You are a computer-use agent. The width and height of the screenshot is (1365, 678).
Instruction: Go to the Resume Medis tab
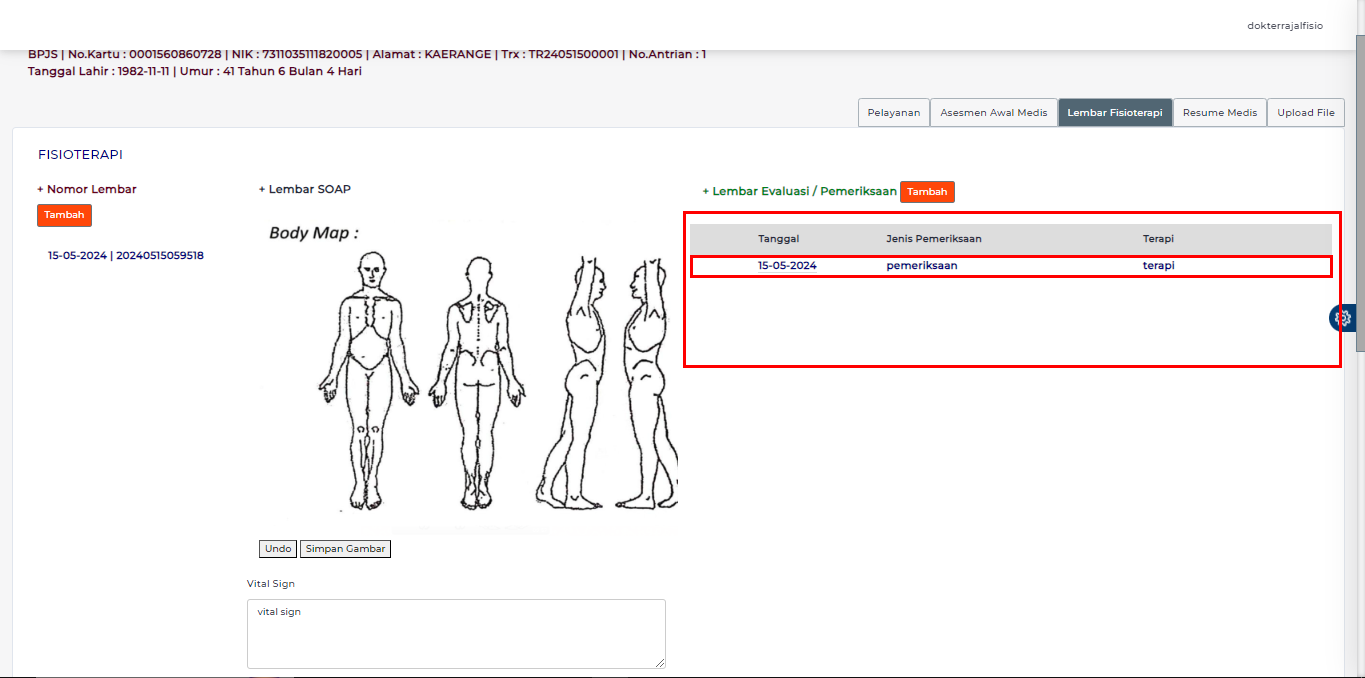(x=1219, y=113)
